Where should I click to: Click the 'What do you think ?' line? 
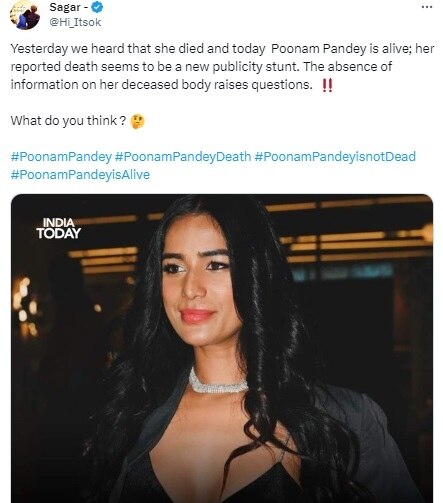click(68, 121)
